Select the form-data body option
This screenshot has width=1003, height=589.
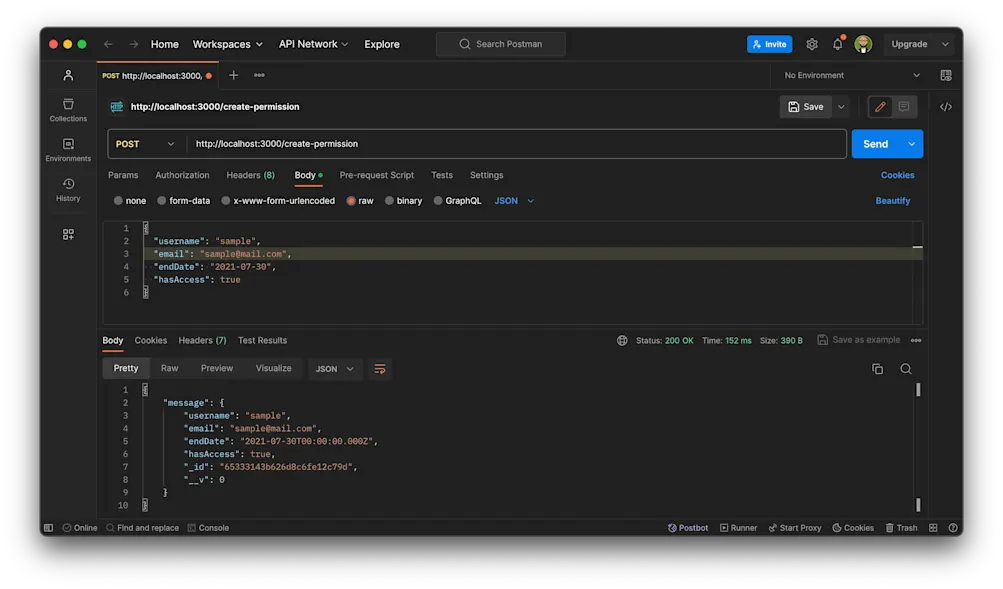pos(182,200)
